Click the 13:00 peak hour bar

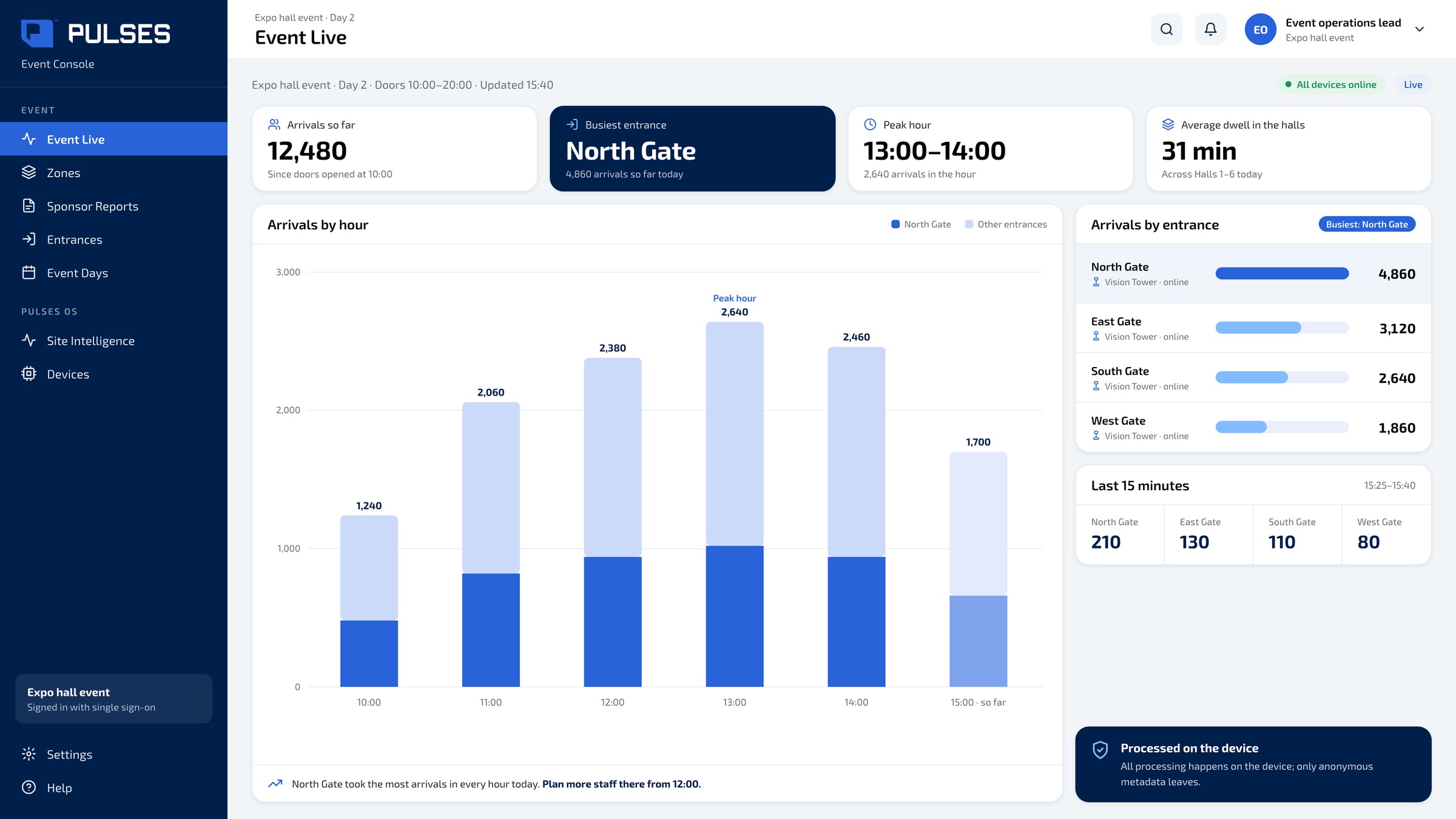pos(734,504)
